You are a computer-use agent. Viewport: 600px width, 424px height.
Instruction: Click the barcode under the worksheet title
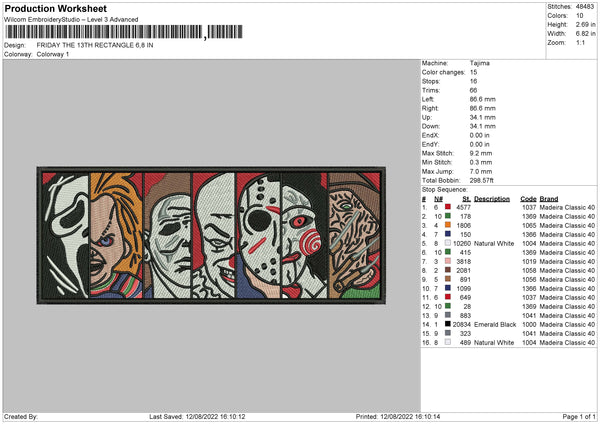tap(124, 32)
